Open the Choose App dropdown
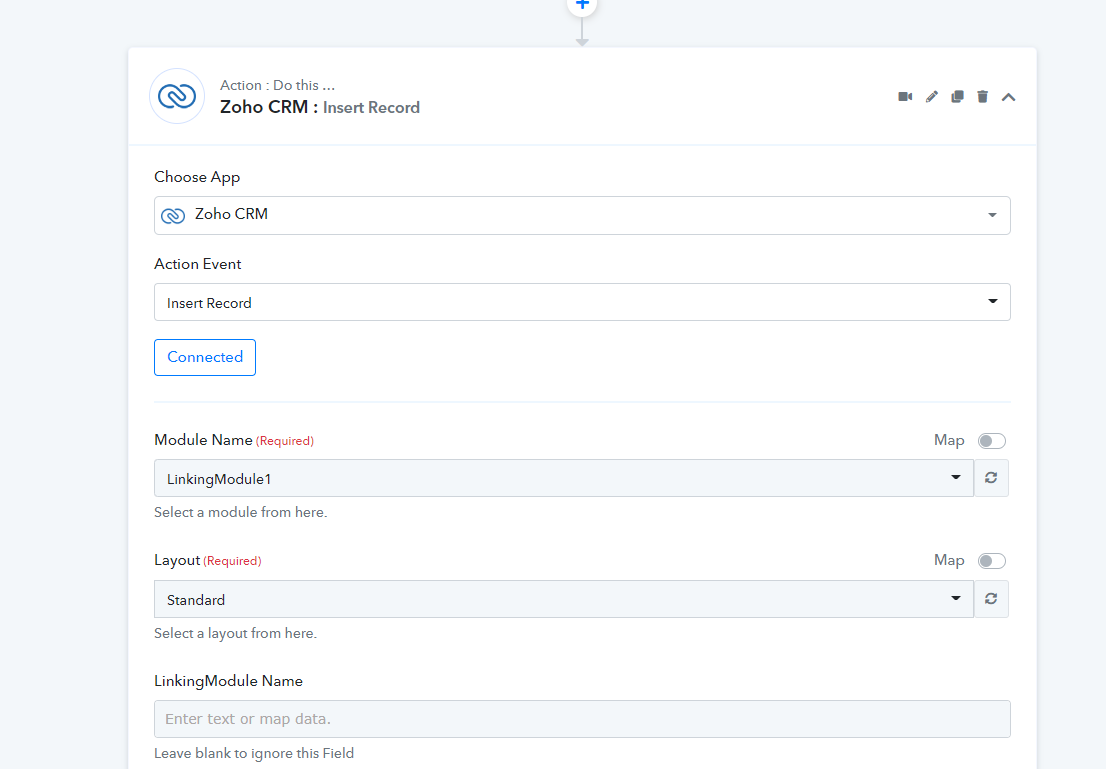The height and width of the screenshot is (769, 1106). coord(582,215)
